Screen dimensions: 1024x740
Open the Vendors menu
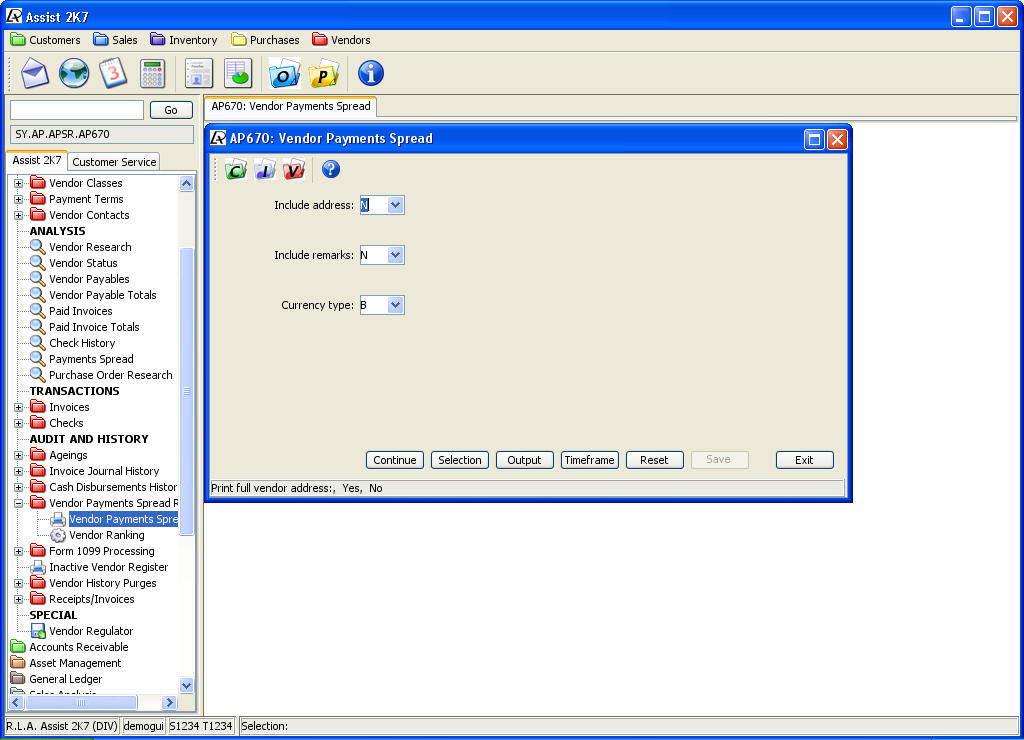(x=341, y=40)
